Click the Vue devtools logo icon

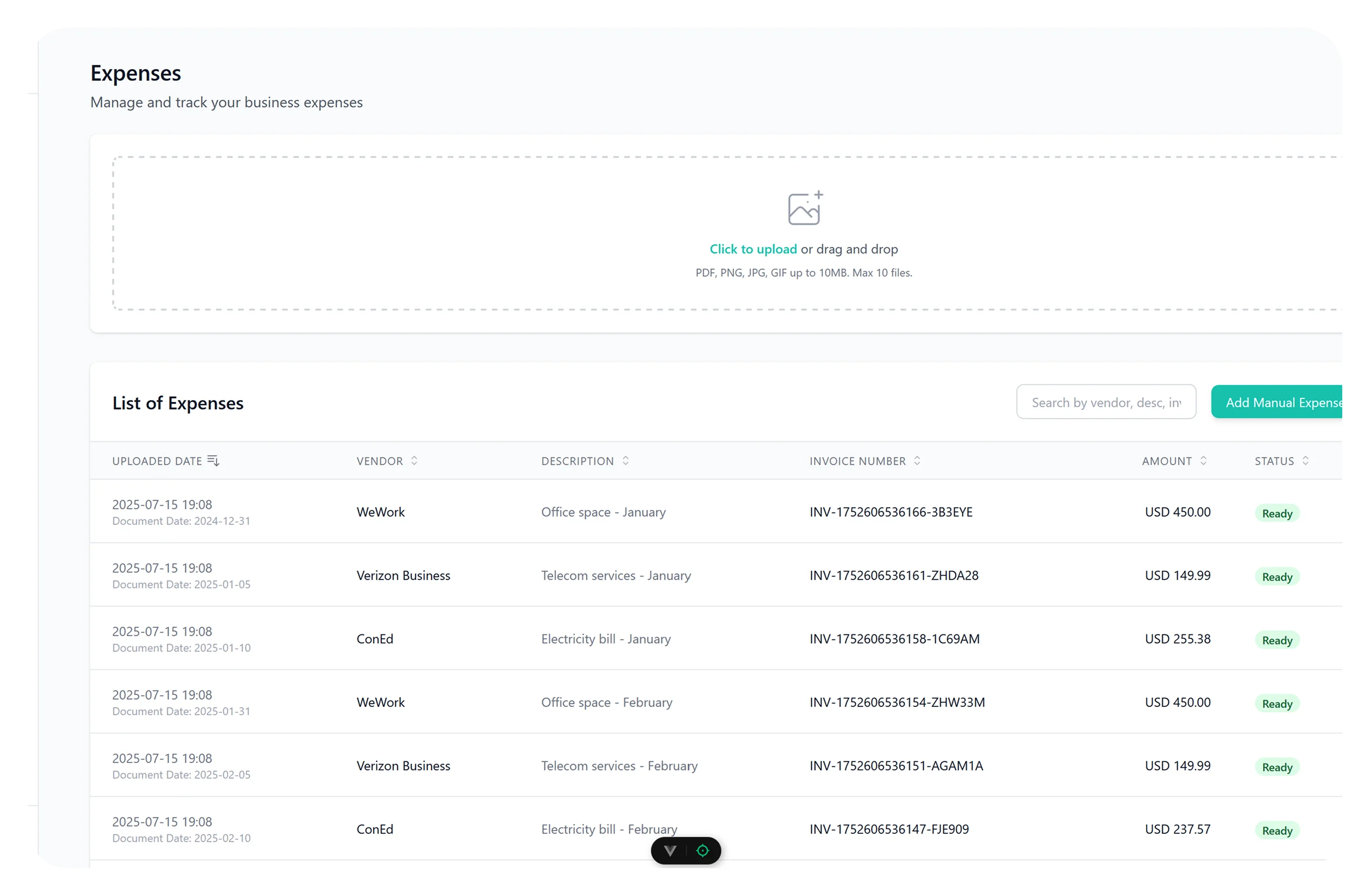click(x=670, y=851)
